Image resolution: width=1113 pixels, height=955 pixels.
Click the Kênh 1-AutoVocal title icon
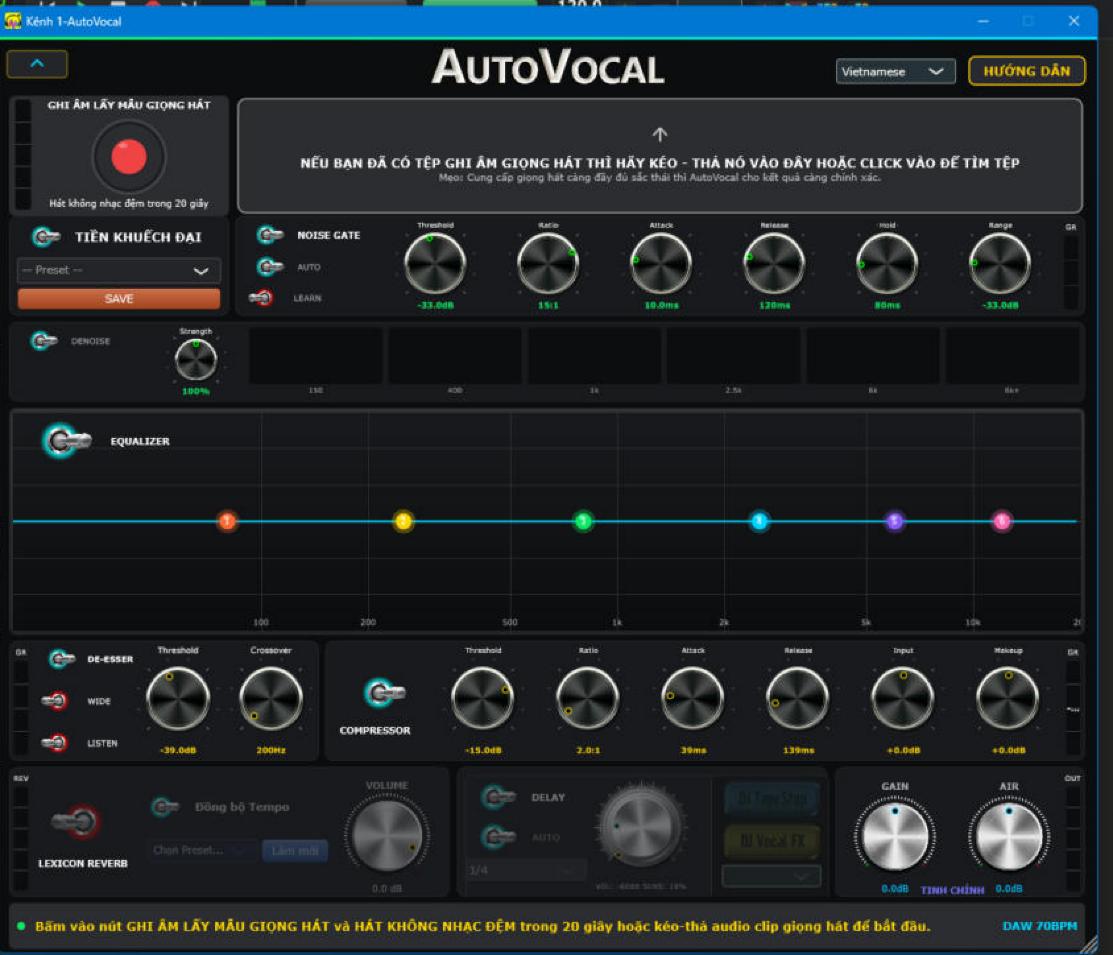click(x=13, y=21)
